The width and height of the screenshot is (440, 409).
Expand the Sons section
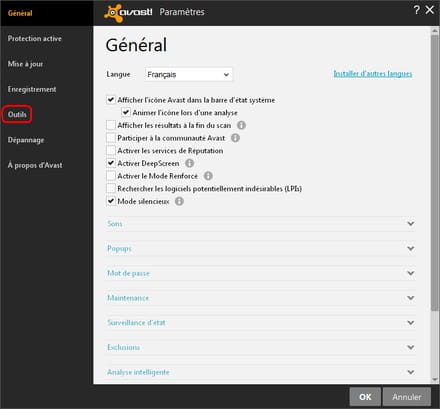pyautogui.click(x=261, y=224)
